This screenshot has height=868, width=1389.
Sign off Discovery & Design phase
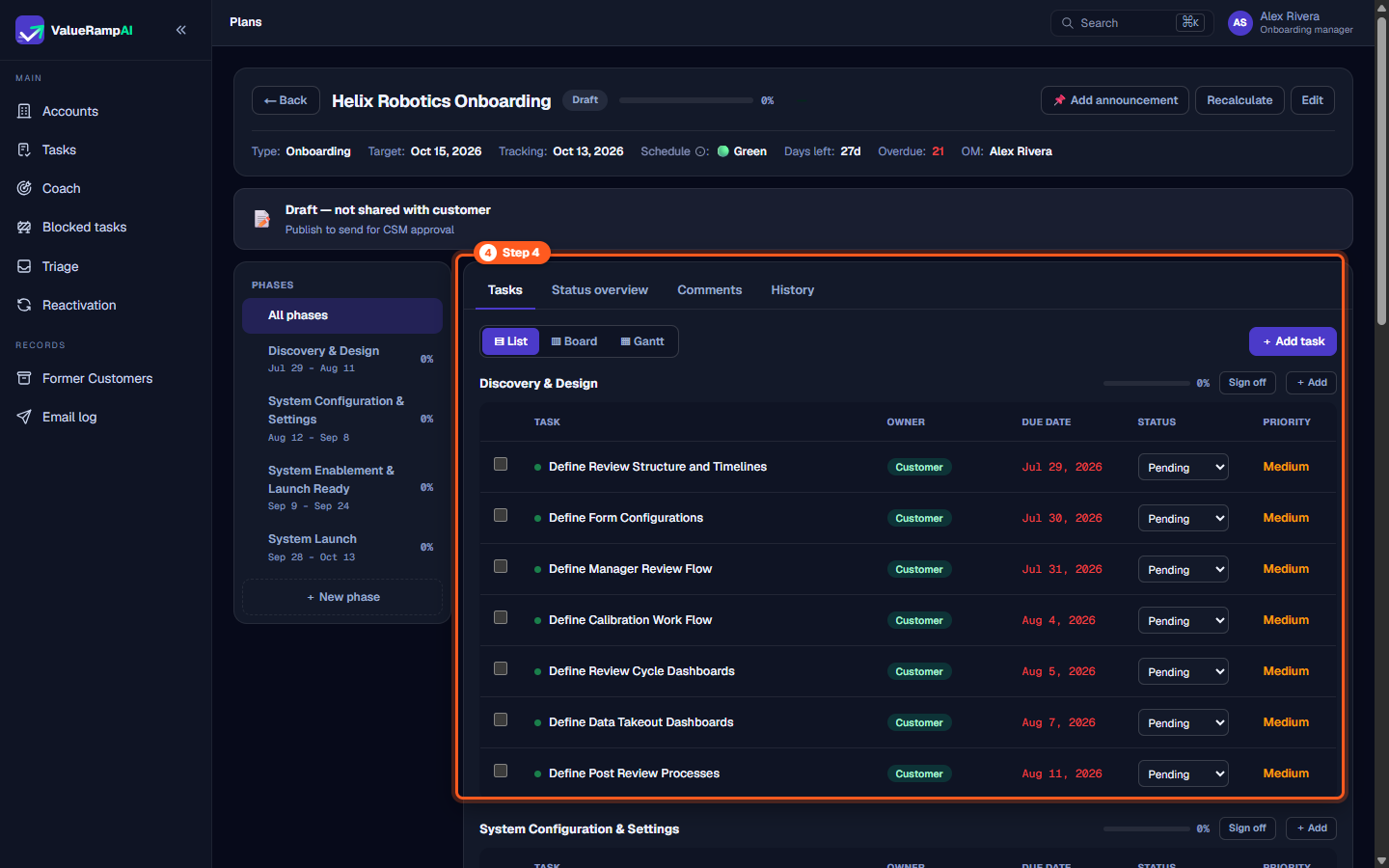point(1247,383)
